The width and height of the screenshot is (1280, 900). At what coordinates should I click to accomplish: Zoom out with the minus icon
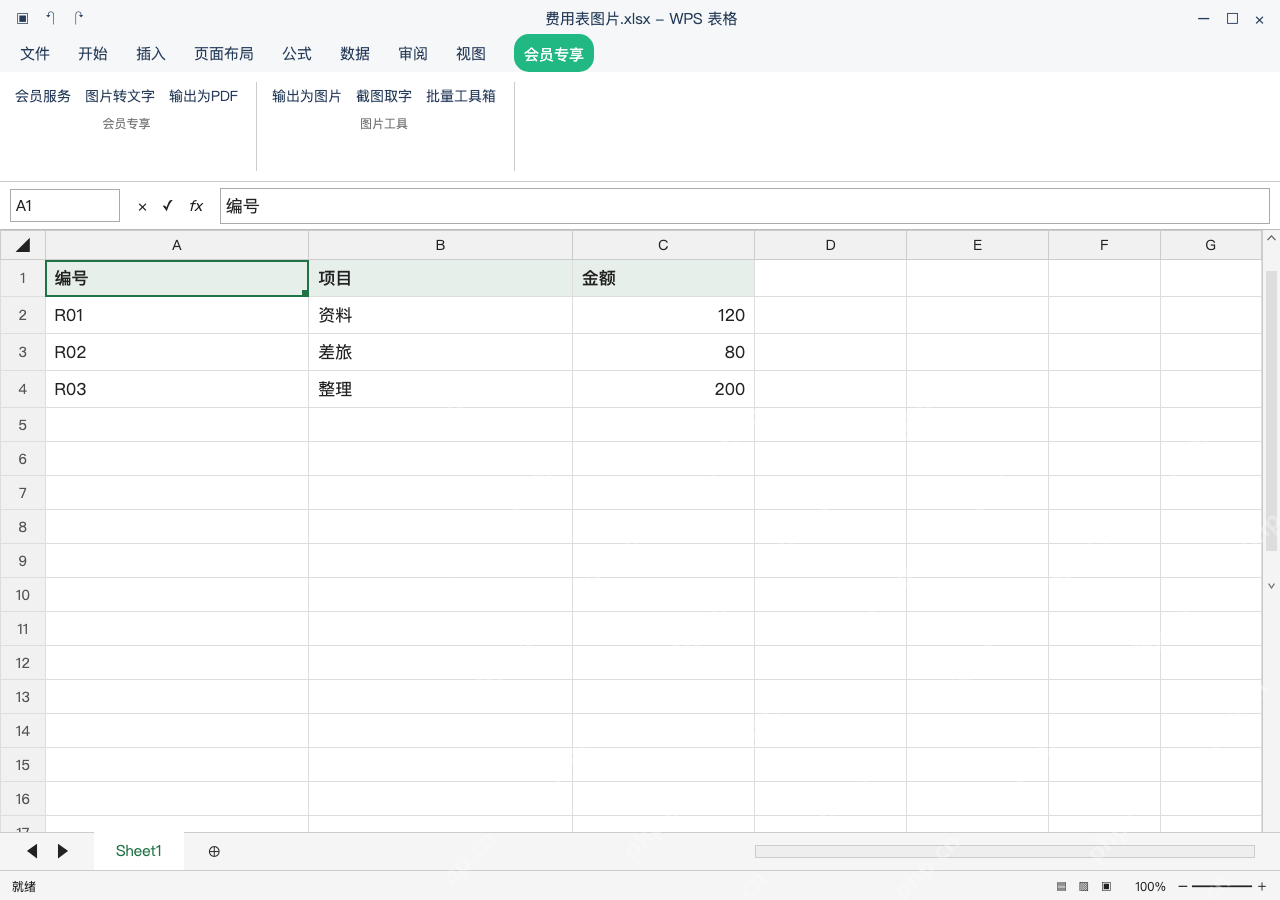pyautogui.click(x=1183, y=887)
